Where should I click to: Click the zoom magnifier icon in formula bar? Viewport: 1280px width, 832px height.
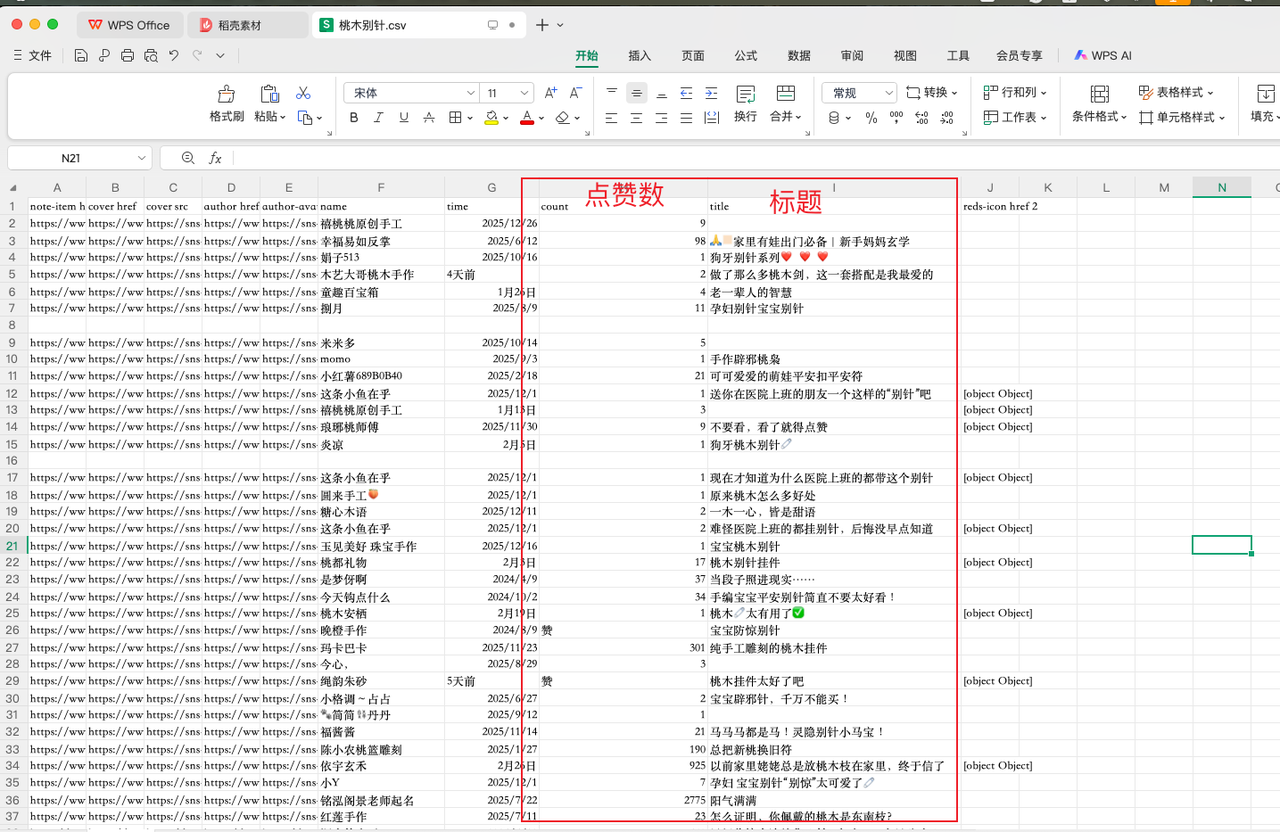(188, 158)
